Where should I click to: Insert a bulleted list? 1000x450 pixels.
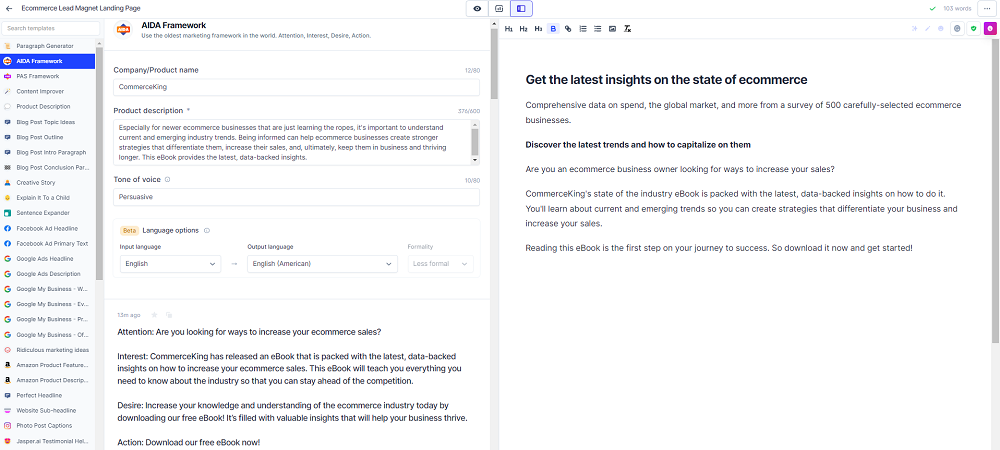pos(598,29)
